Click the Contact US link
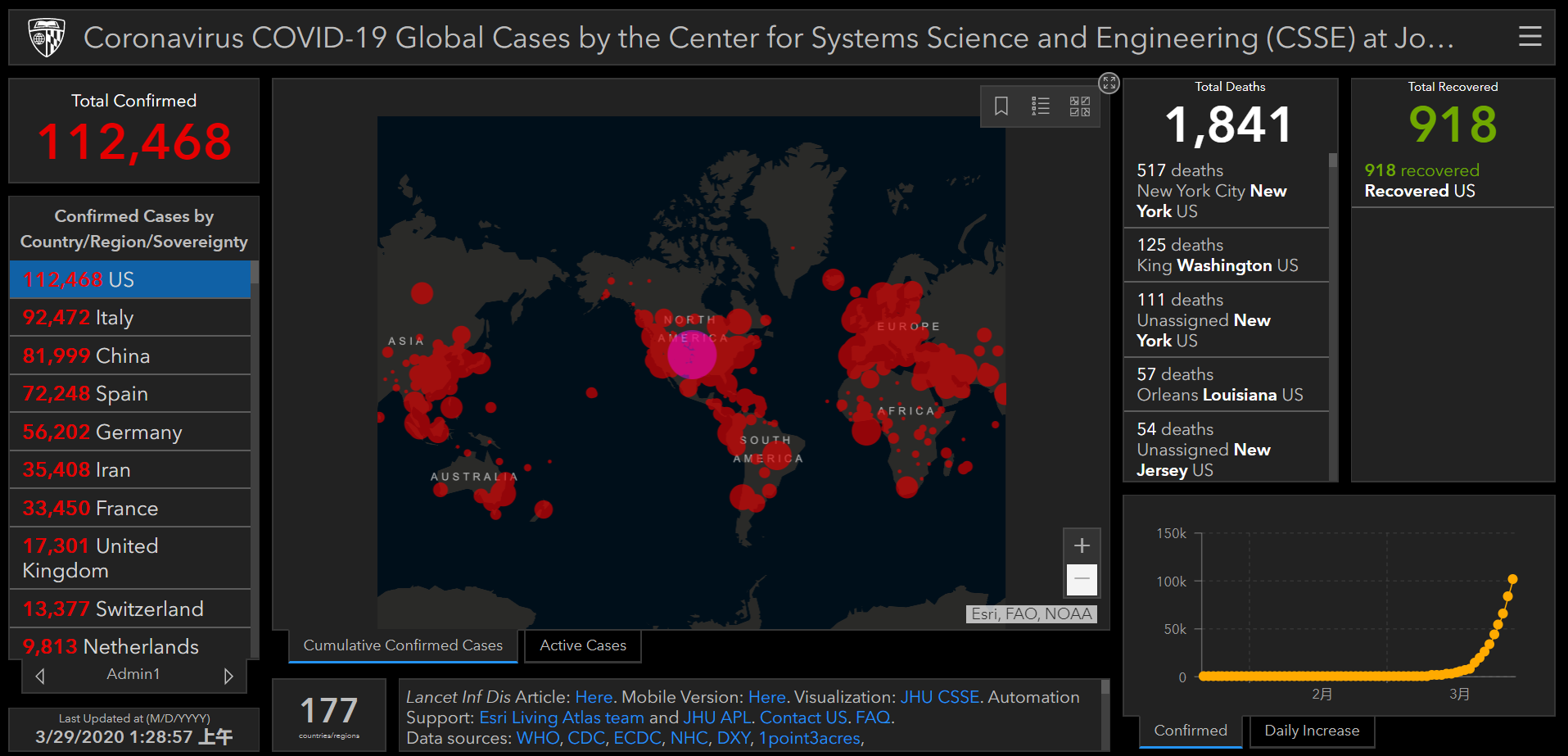This screenshot has width=1568, height=756. coord(803,718)
